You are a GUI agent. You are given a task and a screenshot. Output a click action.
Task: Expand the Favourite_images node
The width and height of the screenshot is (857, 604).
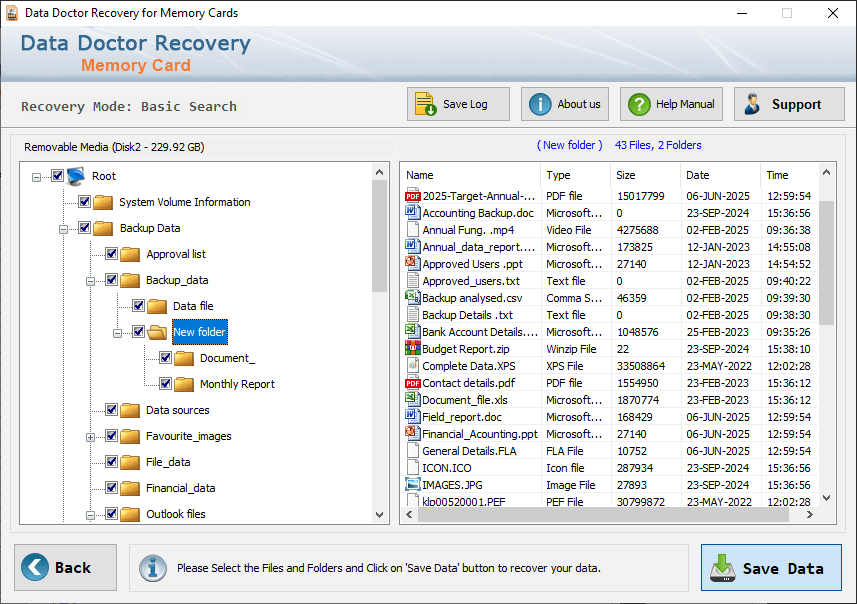(x=90, y=437)
